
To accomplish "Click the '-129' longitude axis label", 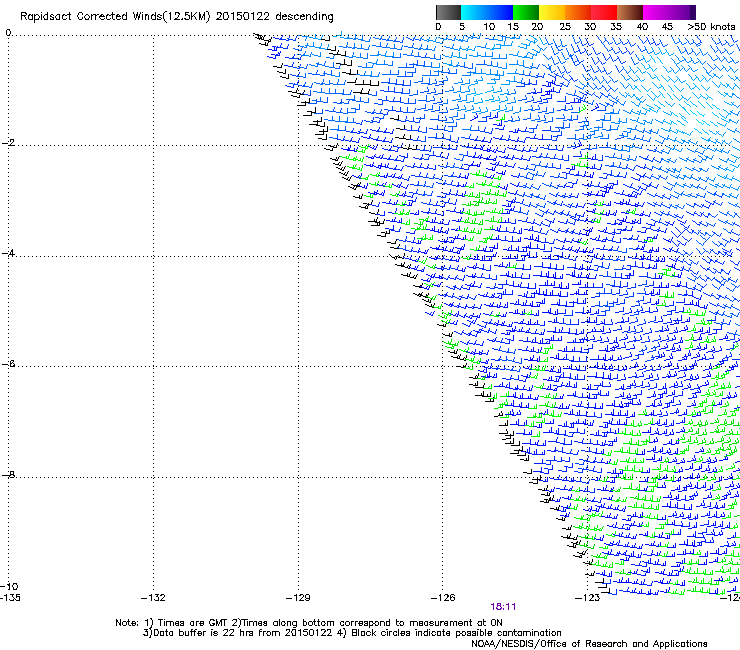I will (x=298, y=598).
